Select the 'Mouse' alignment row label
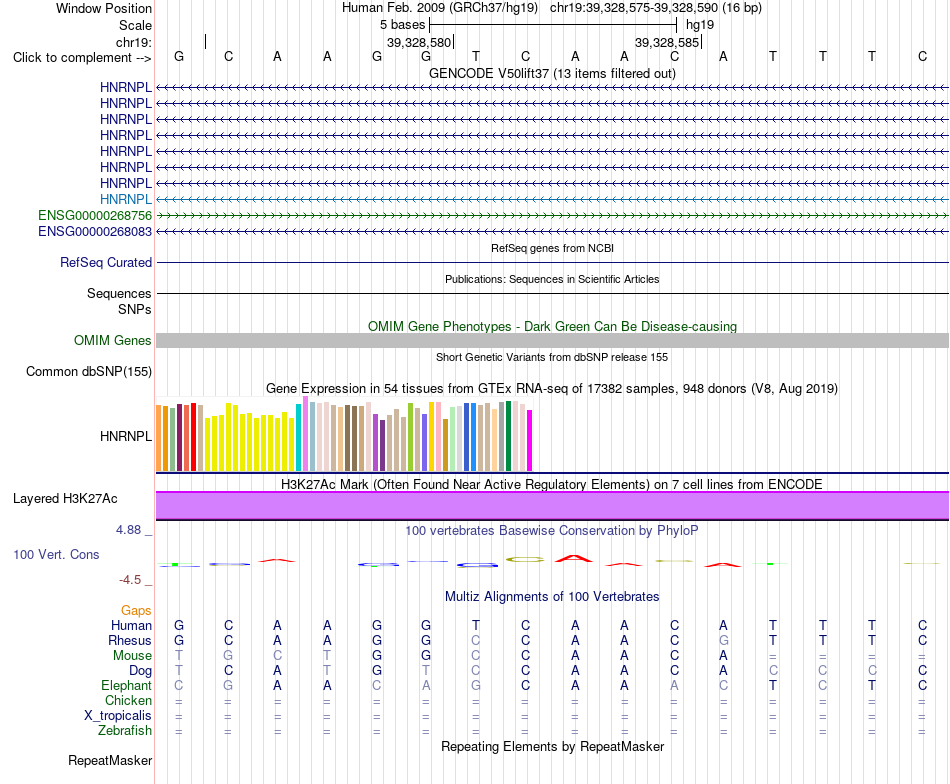This screenshot has height=784, width=950. (x=132, y=656)
